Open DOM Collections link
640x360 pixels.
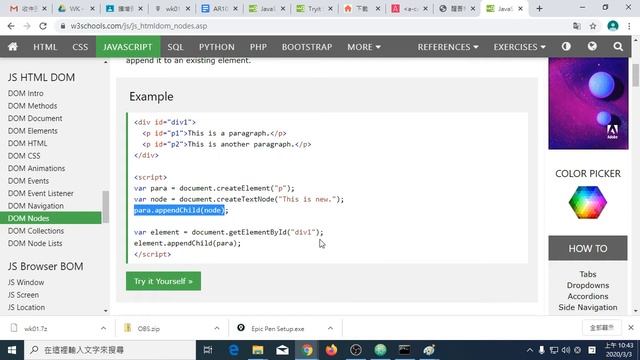[x=36, y=231]
